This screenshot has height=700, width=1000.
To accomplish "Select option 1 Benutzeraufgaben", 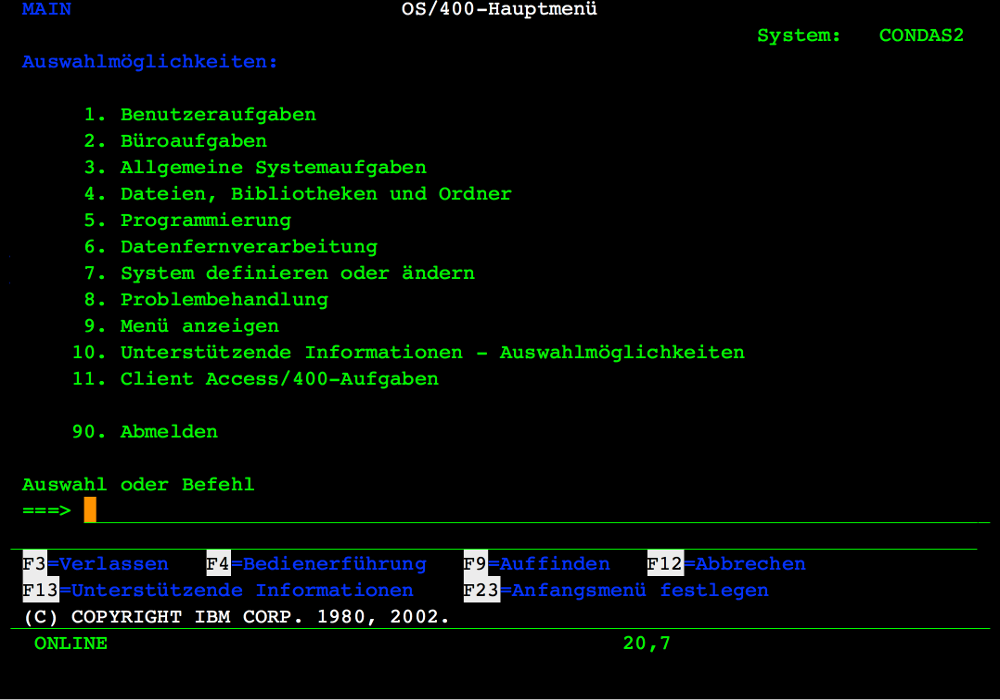I will [200, 115].
